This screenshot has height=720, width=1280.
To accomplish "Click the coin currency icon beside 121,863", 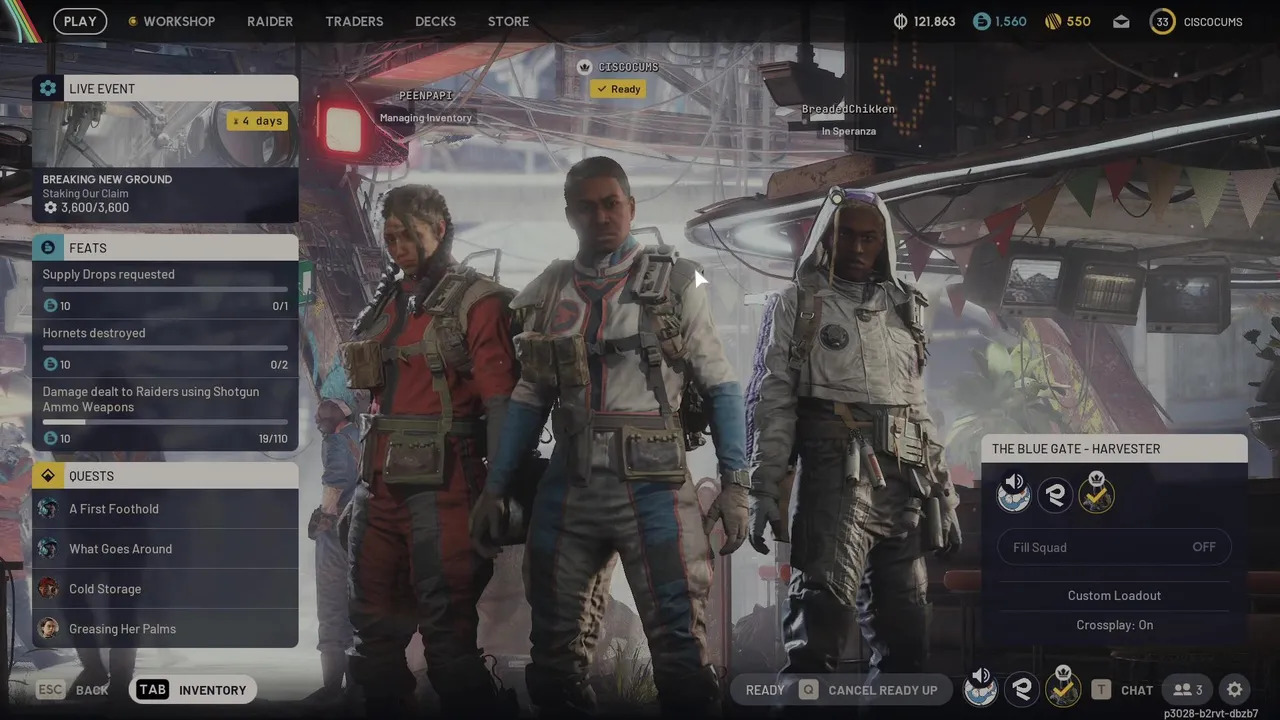I will pos(900,21).
